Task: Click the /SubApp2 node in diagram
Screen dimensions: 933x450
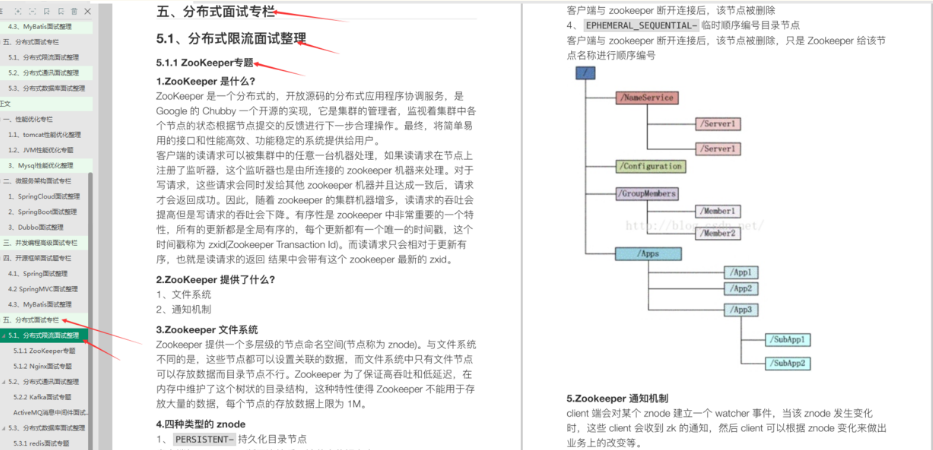Action: tap(788, 363)
